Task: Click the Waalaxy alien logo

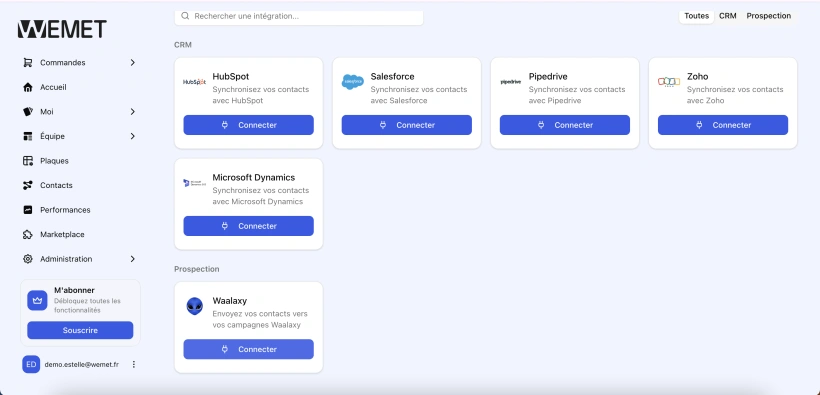Action: [195, 307]
